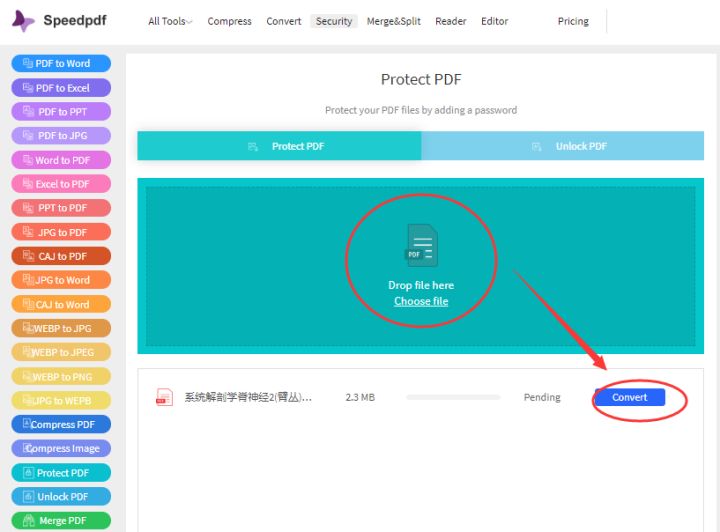Open the Pricing page

573,21
